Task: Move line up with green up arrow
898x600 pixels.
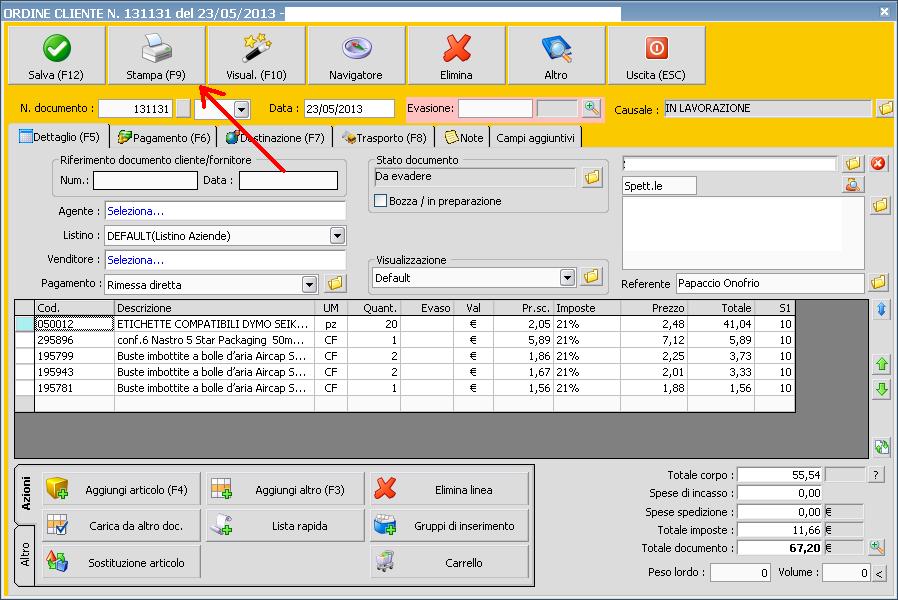Action: (x=881, y=364)
